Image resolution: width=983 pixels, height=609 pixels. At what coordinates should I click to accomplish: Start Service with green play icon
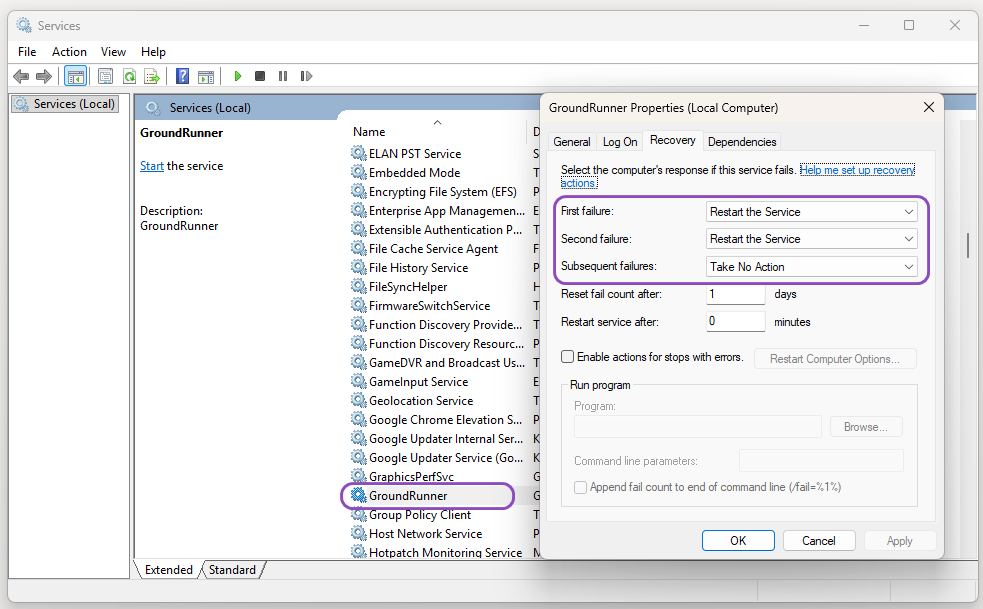(x=238, y=76)
